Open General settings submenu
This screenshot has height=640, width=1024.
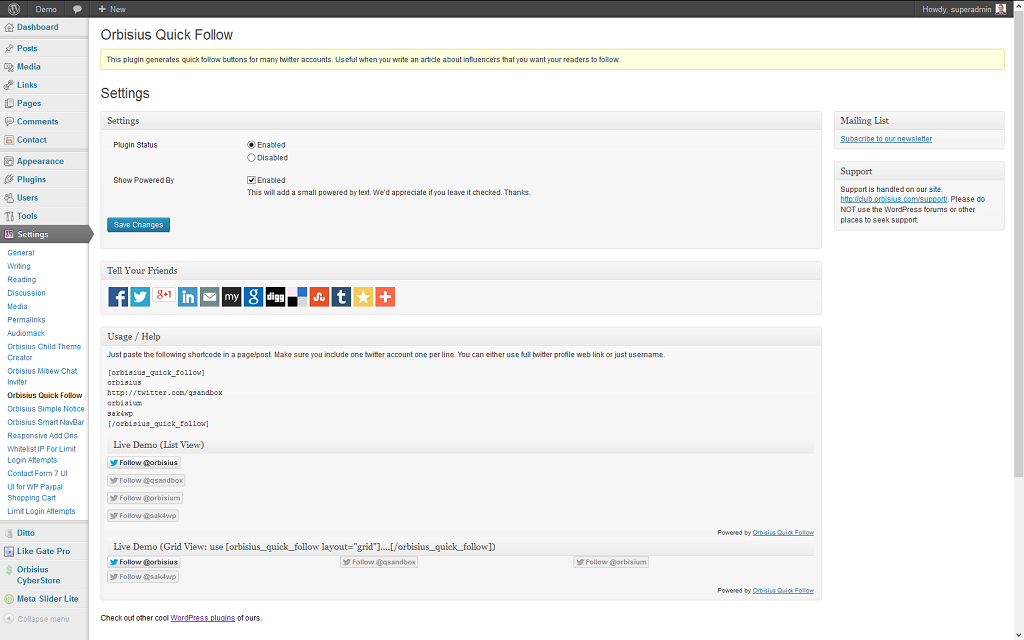pos(21,253)
